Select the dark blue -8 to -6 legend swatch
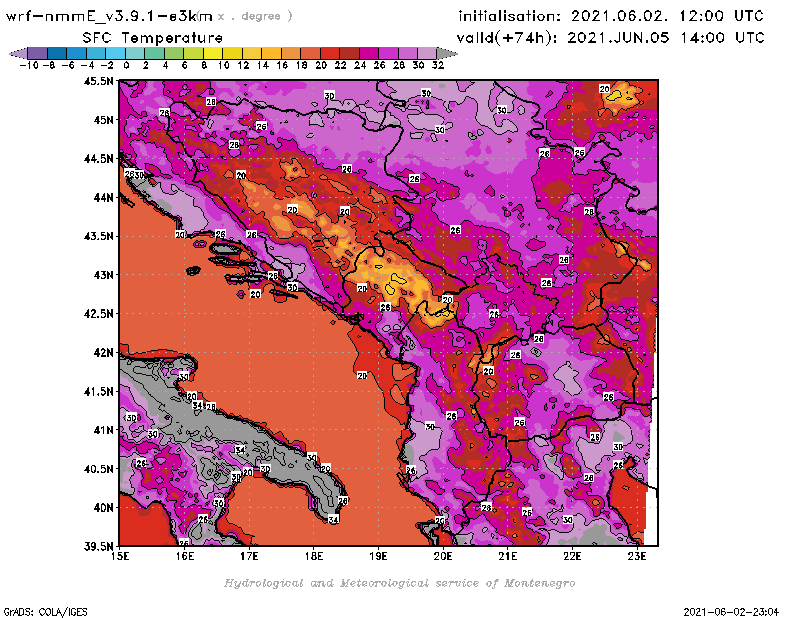This screenshot has width=800, height=618. click(x=57, y=53)
